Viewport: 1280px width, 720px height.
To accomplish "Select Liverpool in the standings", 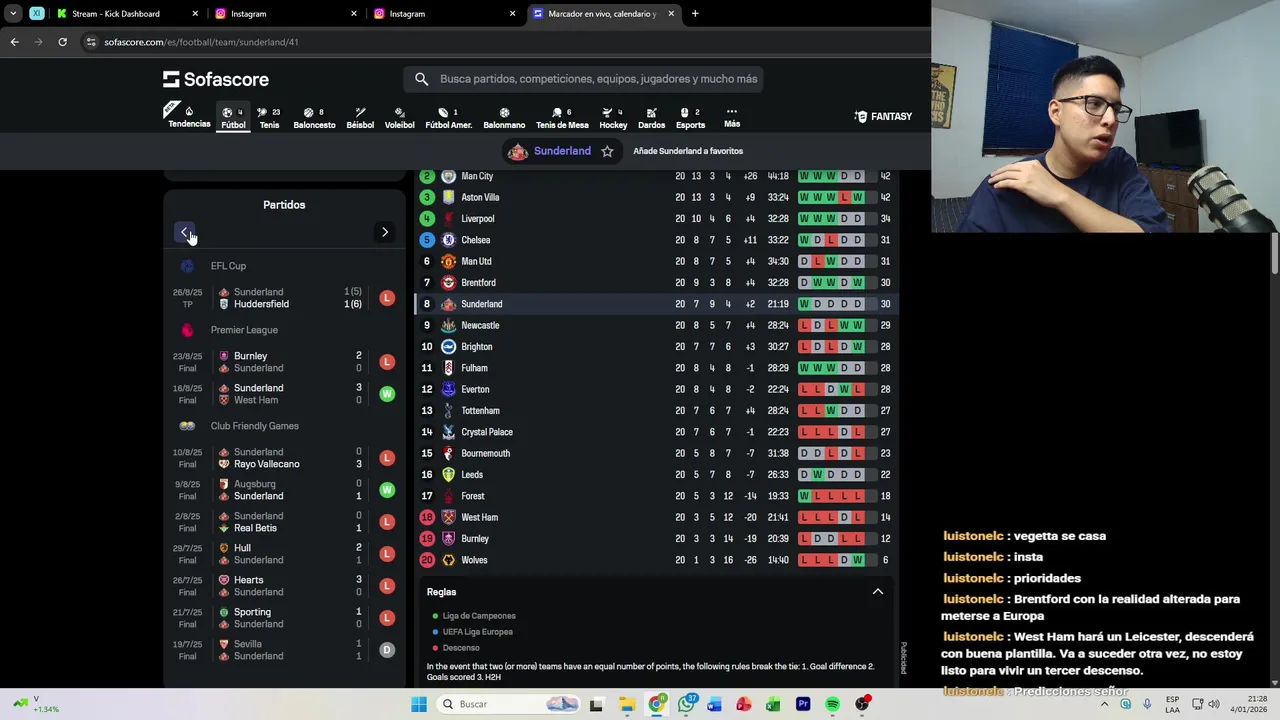I will click(656, 219).
